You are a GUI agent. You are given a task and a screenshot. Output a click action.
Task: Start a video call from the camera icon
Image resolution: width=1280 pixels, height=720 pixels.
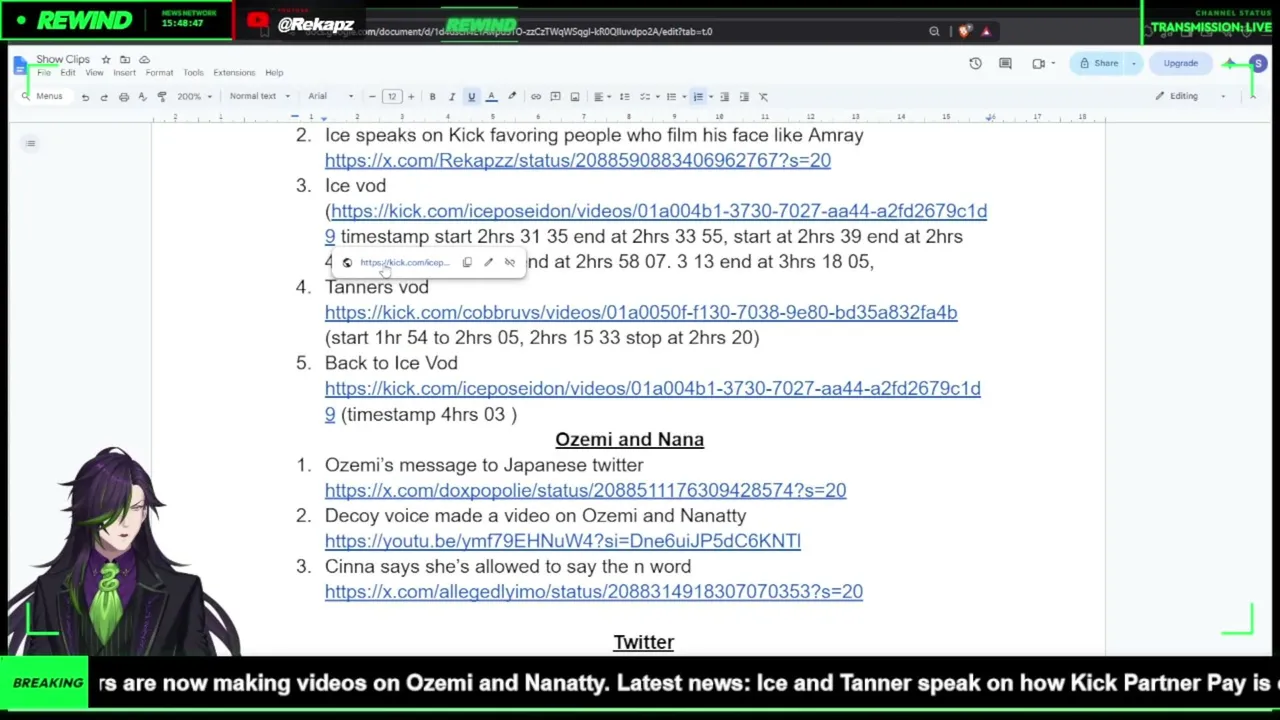(x=1039, y=64)
